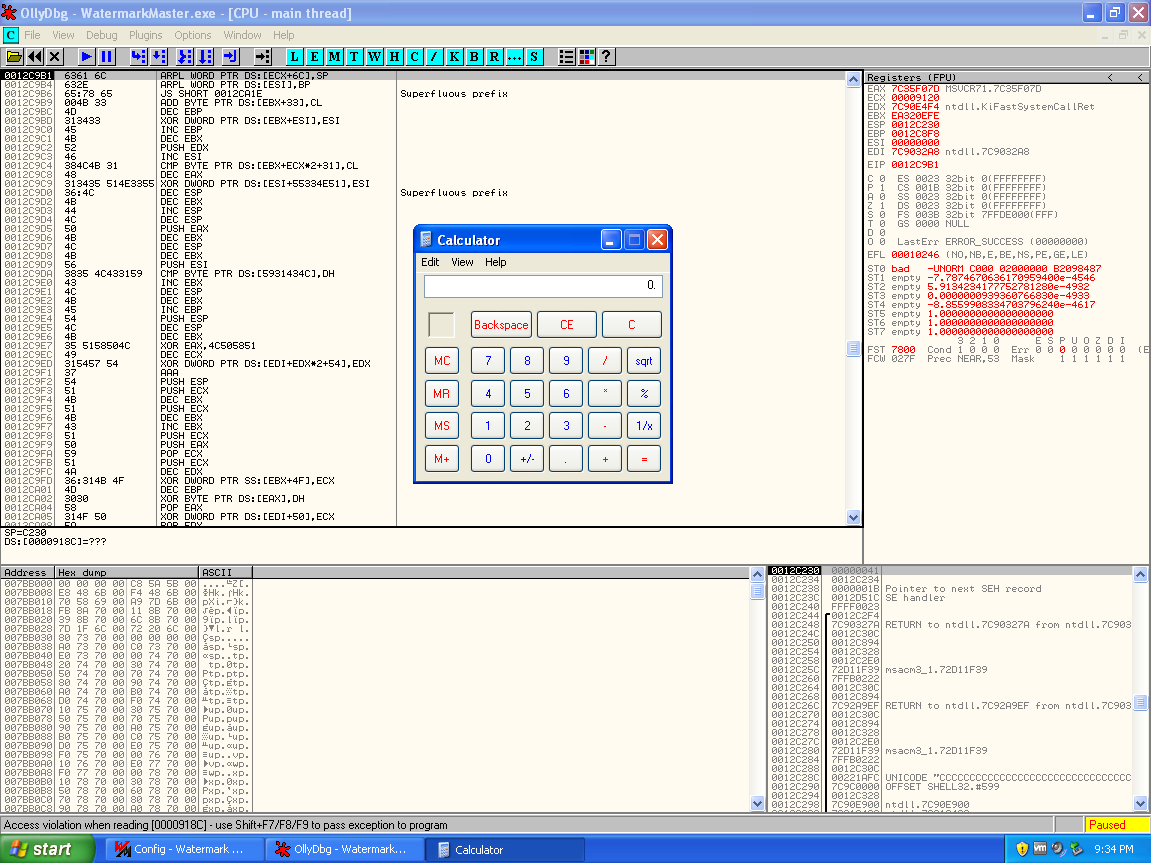Click the Calculator's C clear button

(631, 324)
